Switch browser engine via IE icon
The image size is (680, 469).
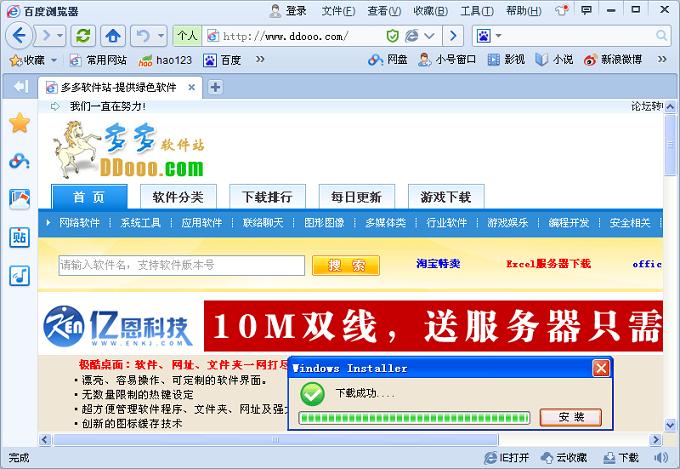411,36
